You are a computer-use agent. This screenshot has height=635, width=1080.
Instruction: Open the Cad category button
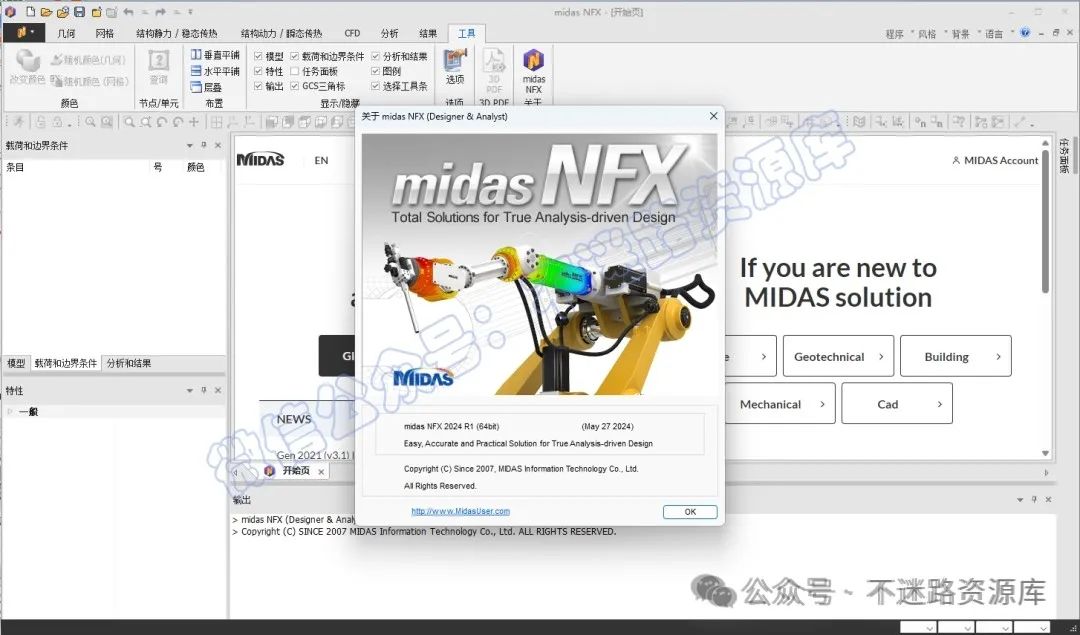897,404
